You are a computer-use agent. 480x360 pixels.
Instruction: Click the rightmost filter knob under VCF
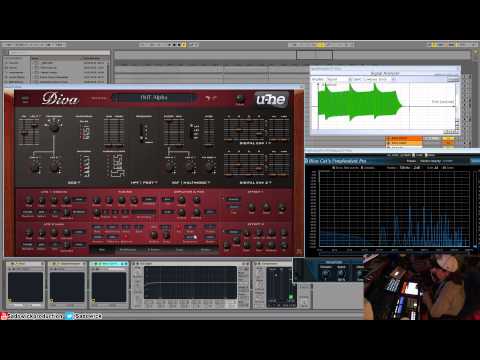point(210,166)
